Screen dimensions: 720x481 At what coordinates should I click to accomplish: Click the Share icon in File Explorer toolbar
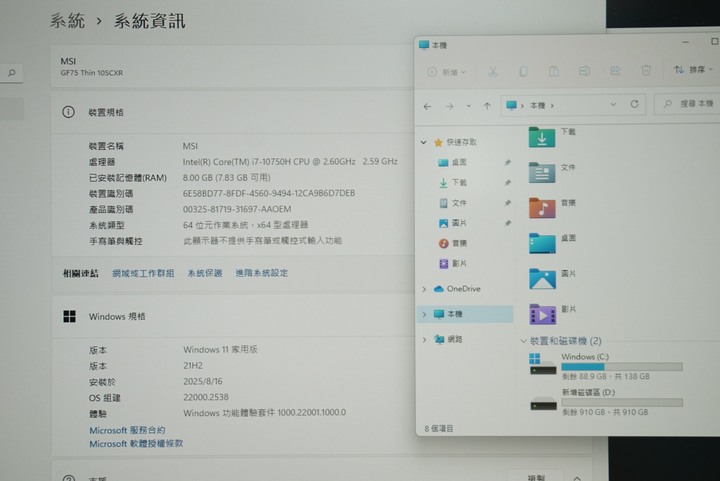[615, 70]
